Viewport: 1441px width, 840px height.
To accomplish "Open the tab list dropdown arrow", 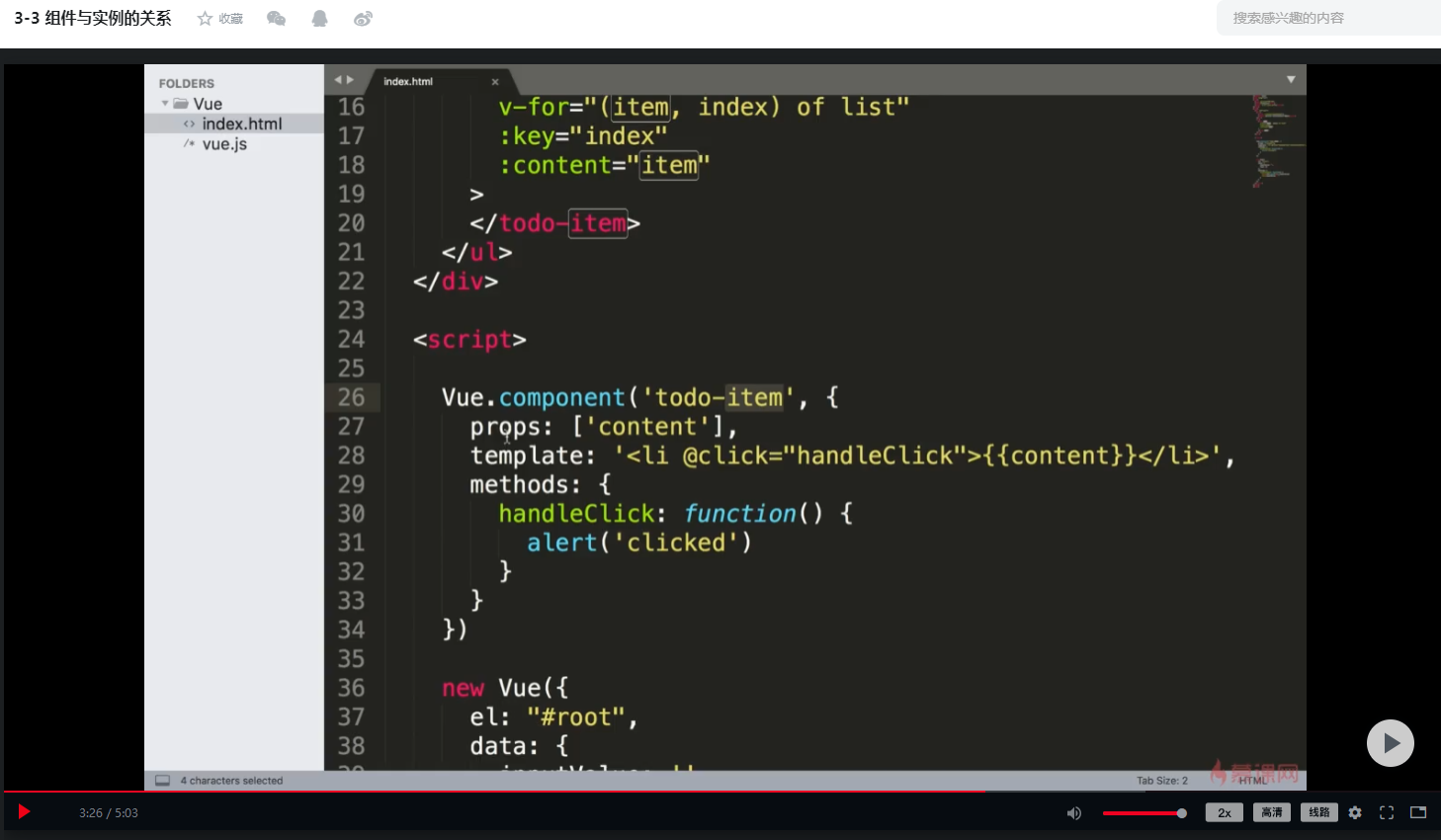I will (x=1291, y=80).
